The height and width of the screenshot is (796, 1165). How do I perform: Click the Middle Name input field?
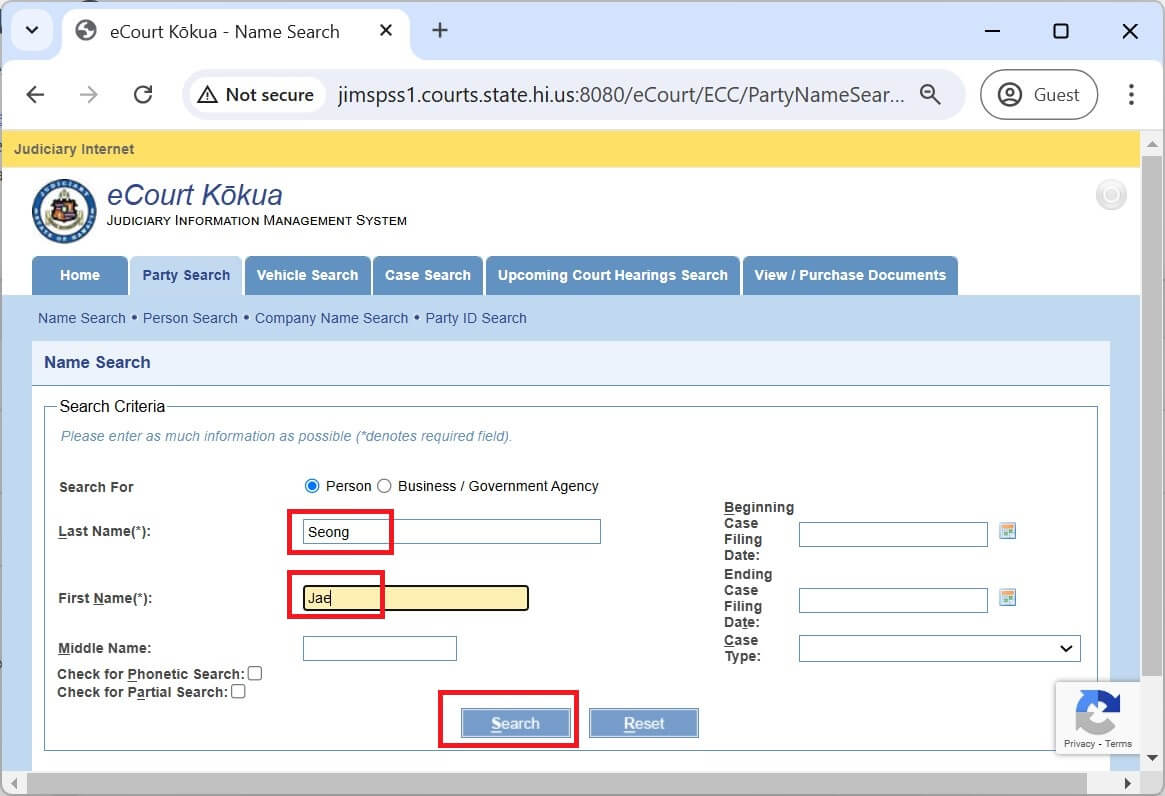(x=380, y=648)
